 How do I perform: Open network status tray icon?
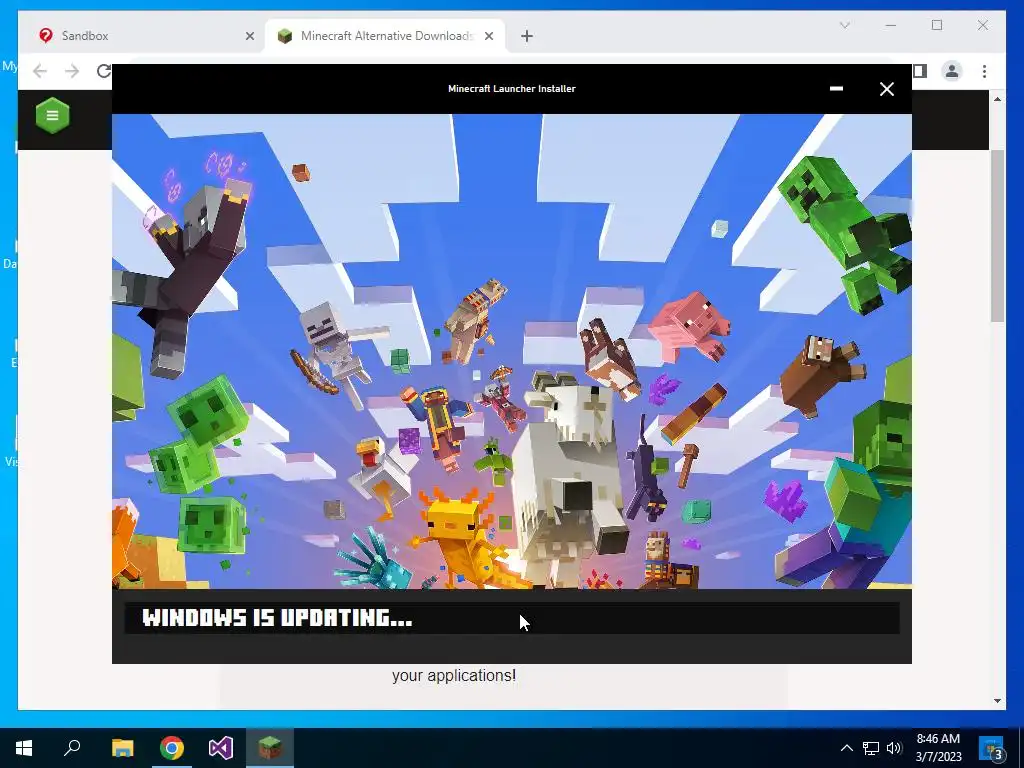coord(871,748)
